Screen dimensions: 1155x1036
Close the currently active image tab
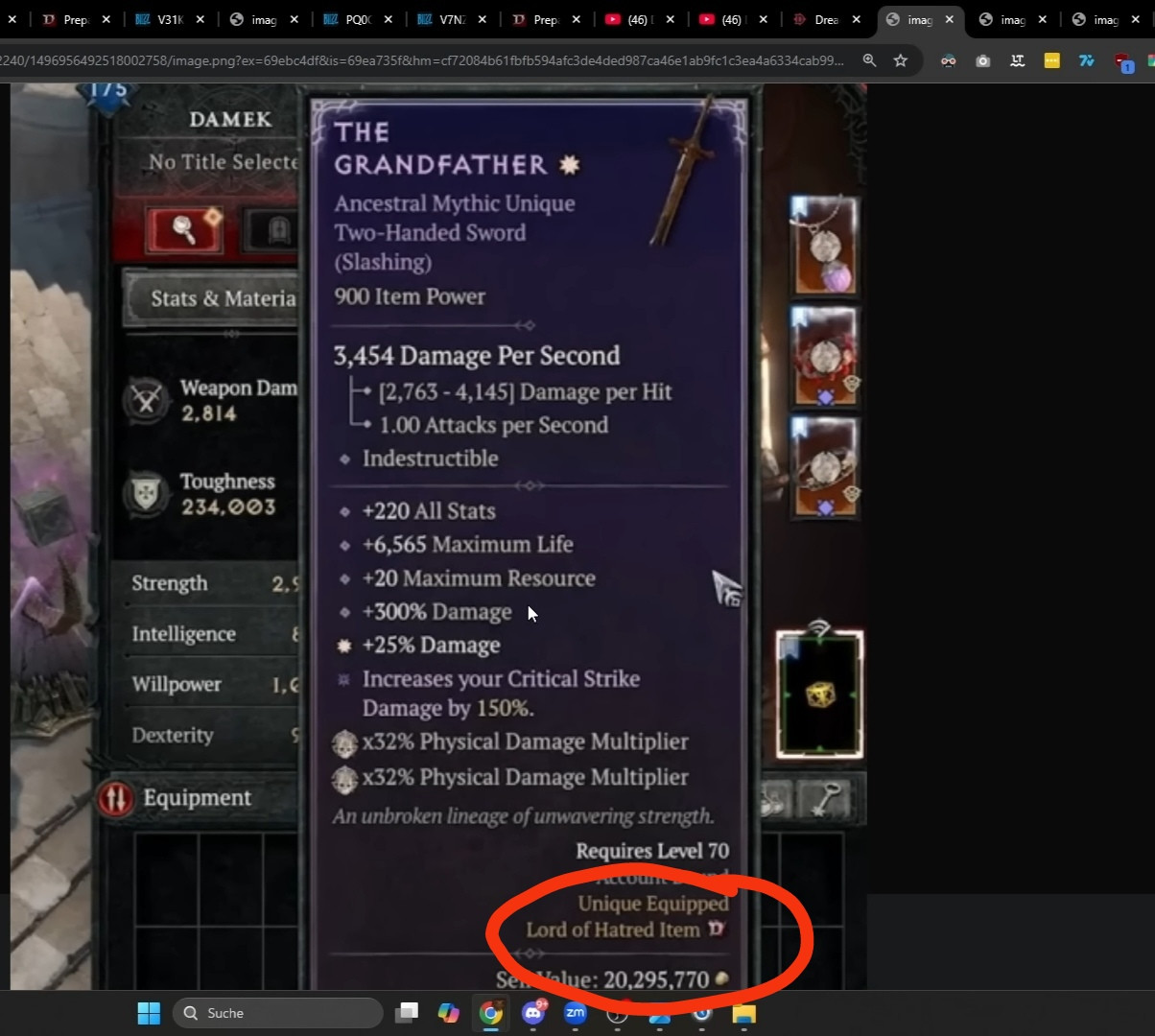click(x=951, y=19)
